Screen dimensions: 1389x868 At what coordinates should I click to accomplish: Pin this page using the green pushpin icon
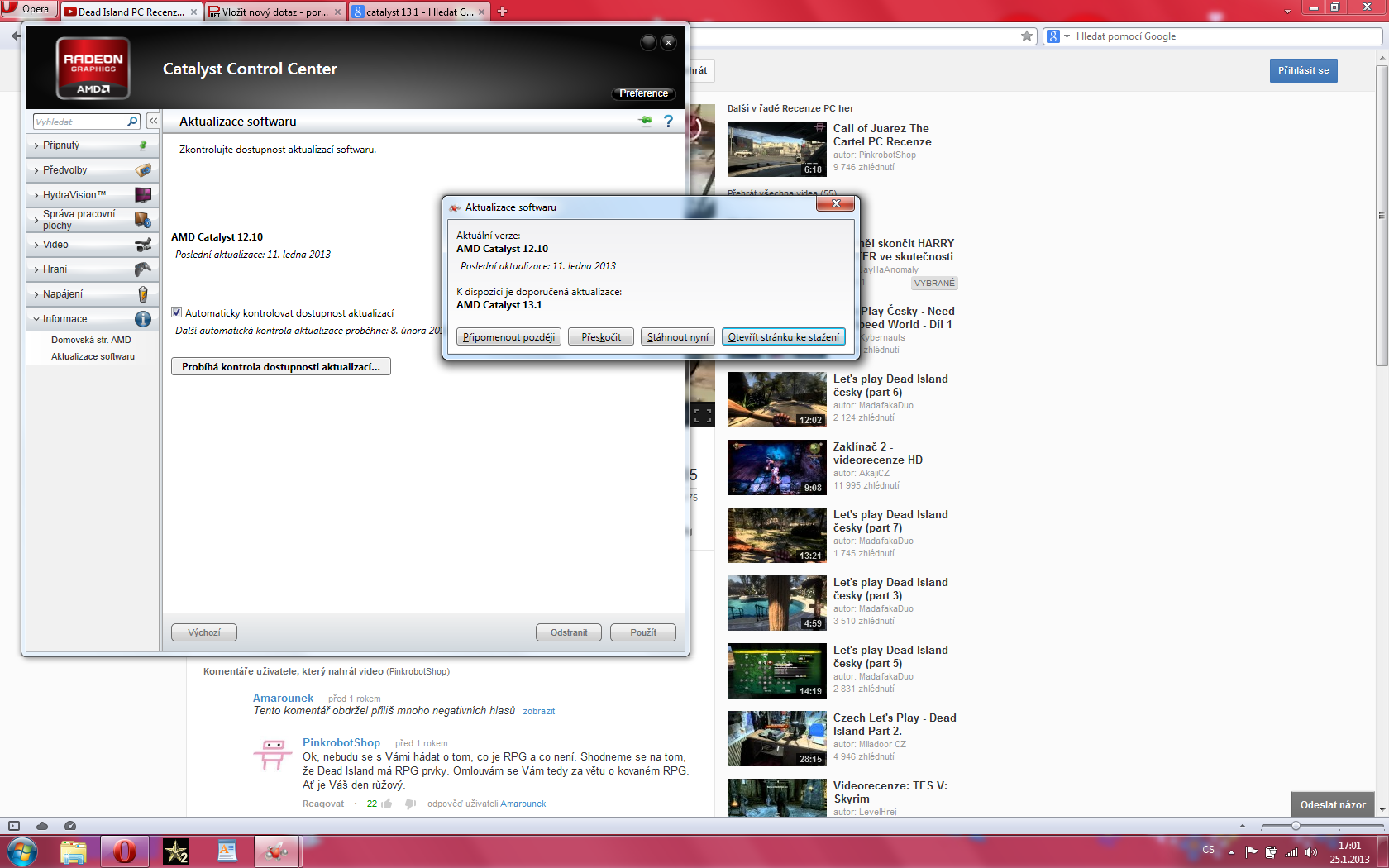point(646,121)
